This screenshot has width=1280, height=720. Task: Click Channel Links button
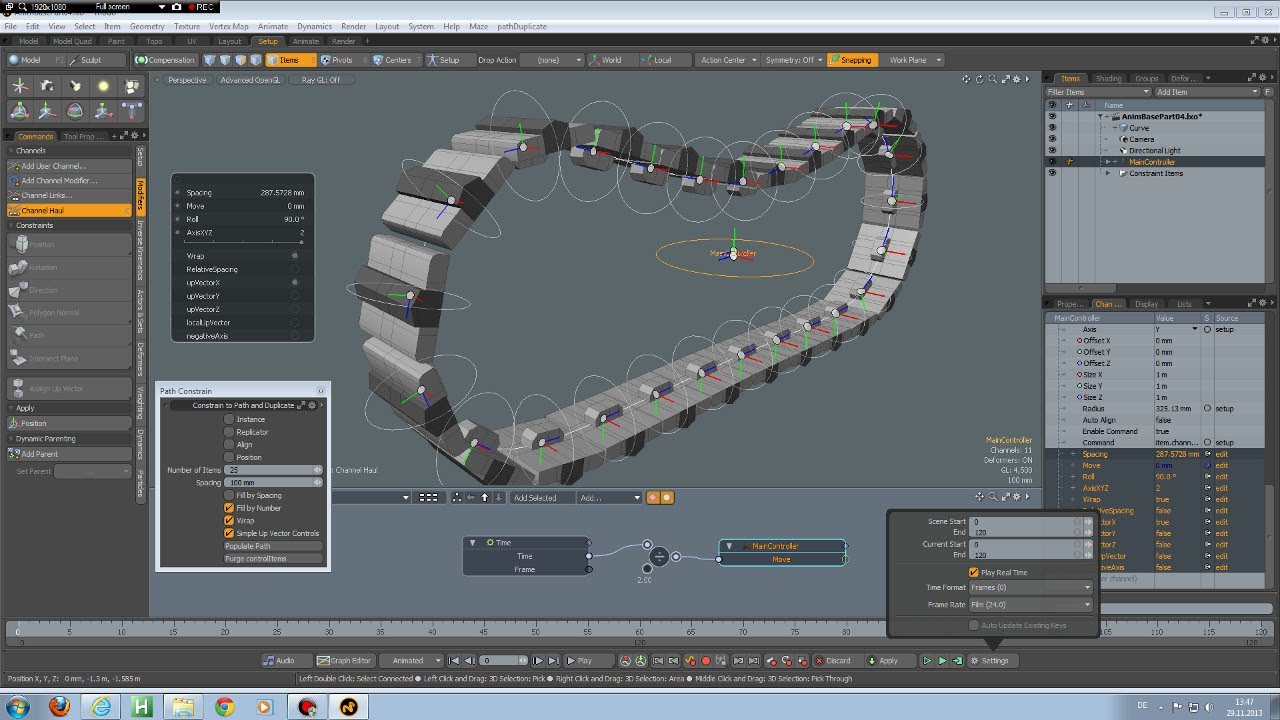pos(69,196)
